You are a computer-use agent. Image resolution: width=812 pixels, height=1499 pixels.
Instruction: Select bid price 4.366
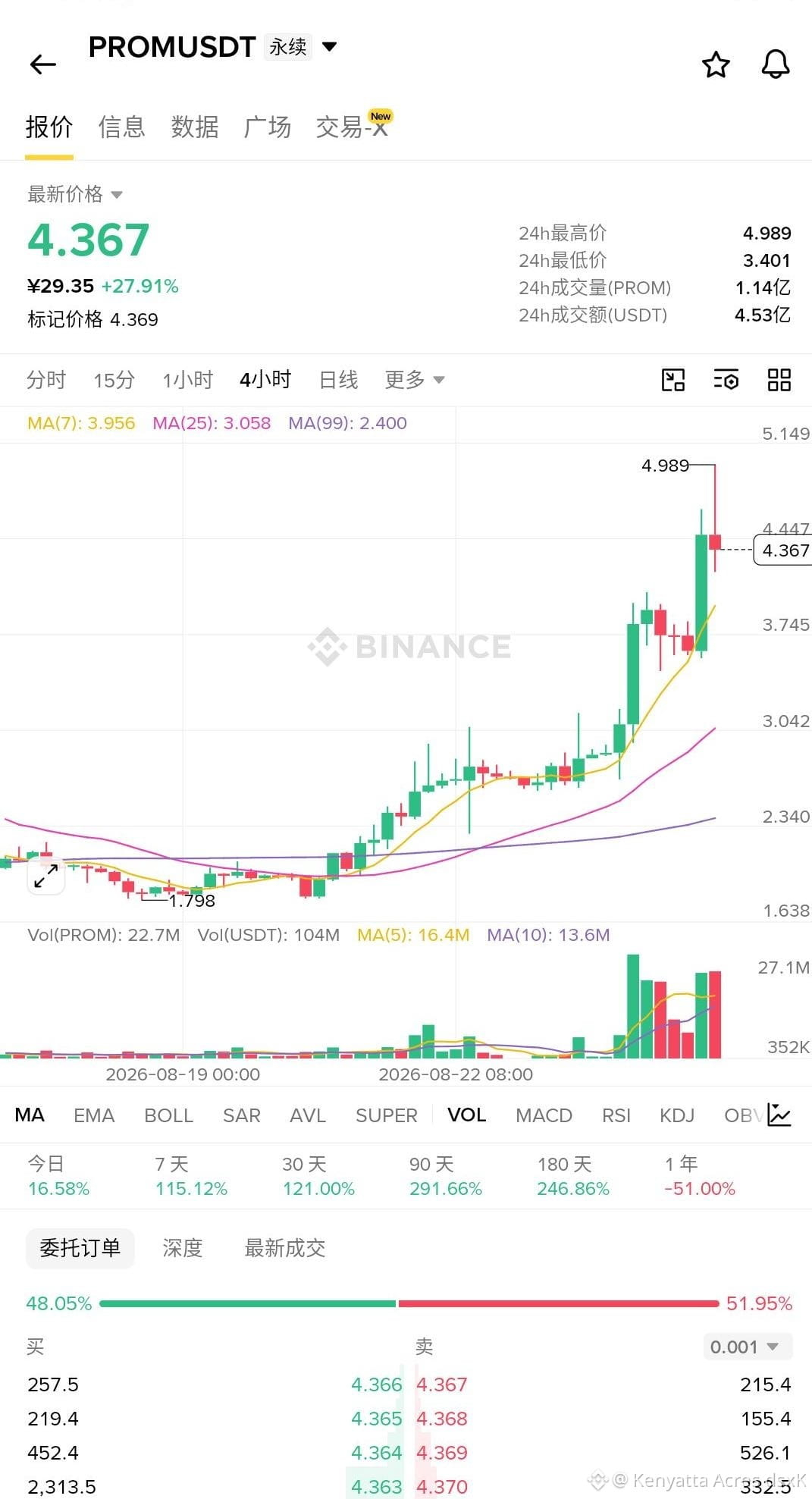(376, 1385)
